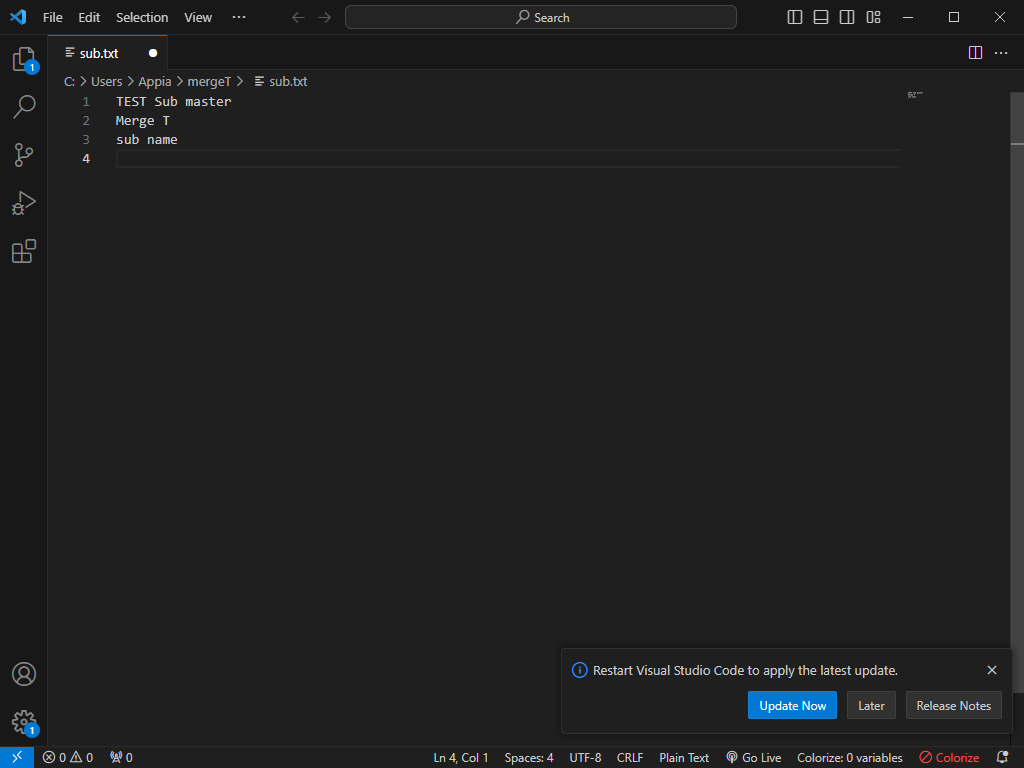Click Ln 4, Col 1 to go to line

pos(460,758)
